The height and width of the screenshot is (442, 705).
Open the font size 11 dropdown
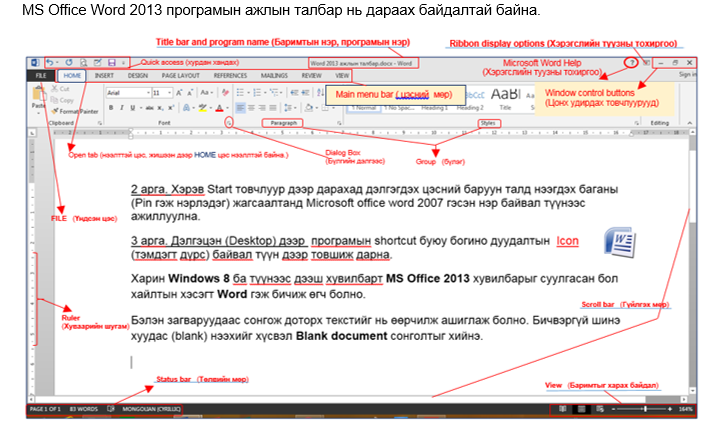point(170,93)
